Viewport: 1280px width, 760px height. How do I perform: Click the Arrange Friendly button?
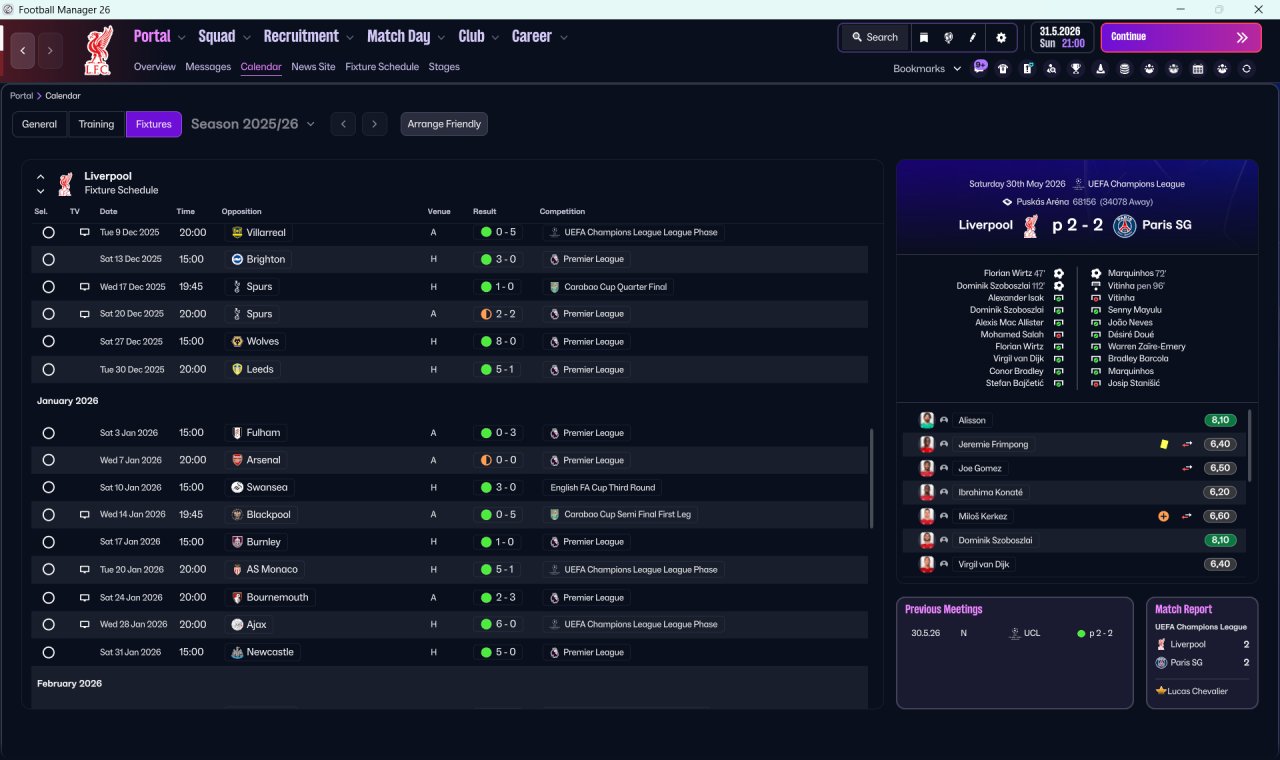(x=444, y=124)
